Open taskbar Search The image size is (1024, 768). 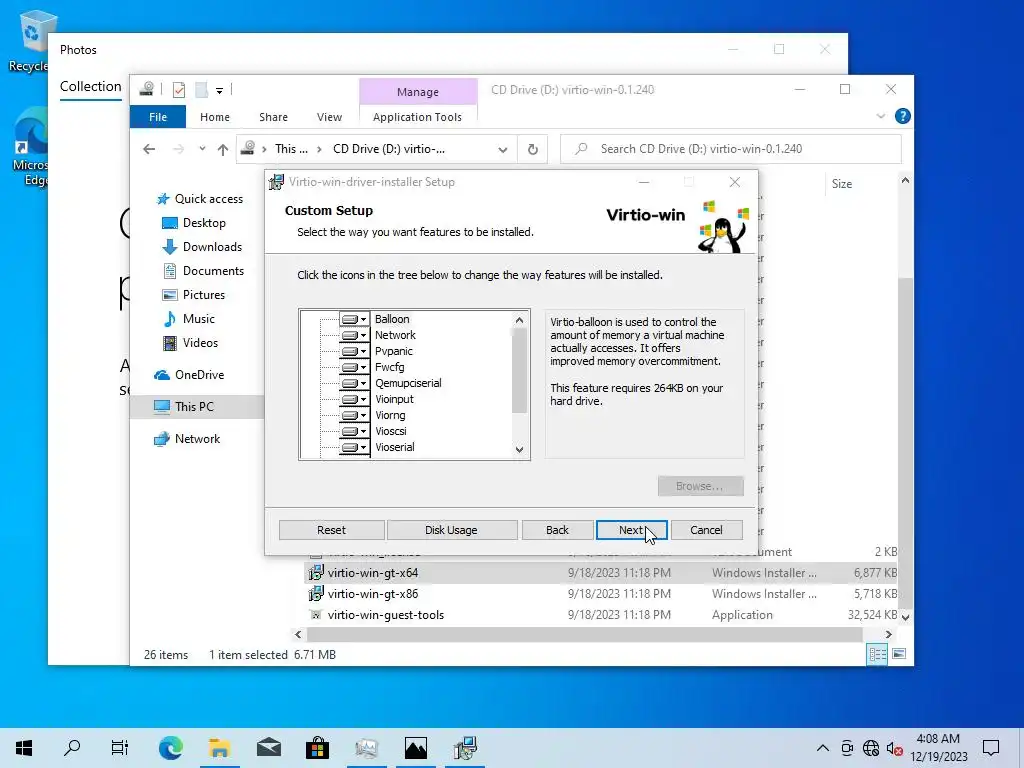pos(72,748)
